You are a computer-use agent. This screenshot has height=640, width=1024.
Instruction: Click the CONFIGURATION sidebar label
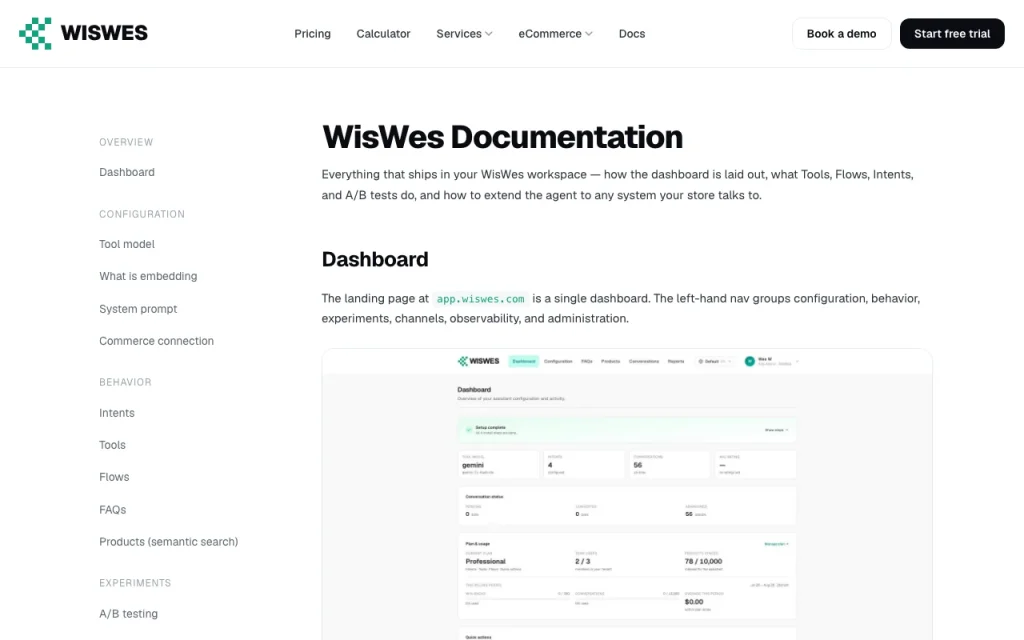pos(142,214)
